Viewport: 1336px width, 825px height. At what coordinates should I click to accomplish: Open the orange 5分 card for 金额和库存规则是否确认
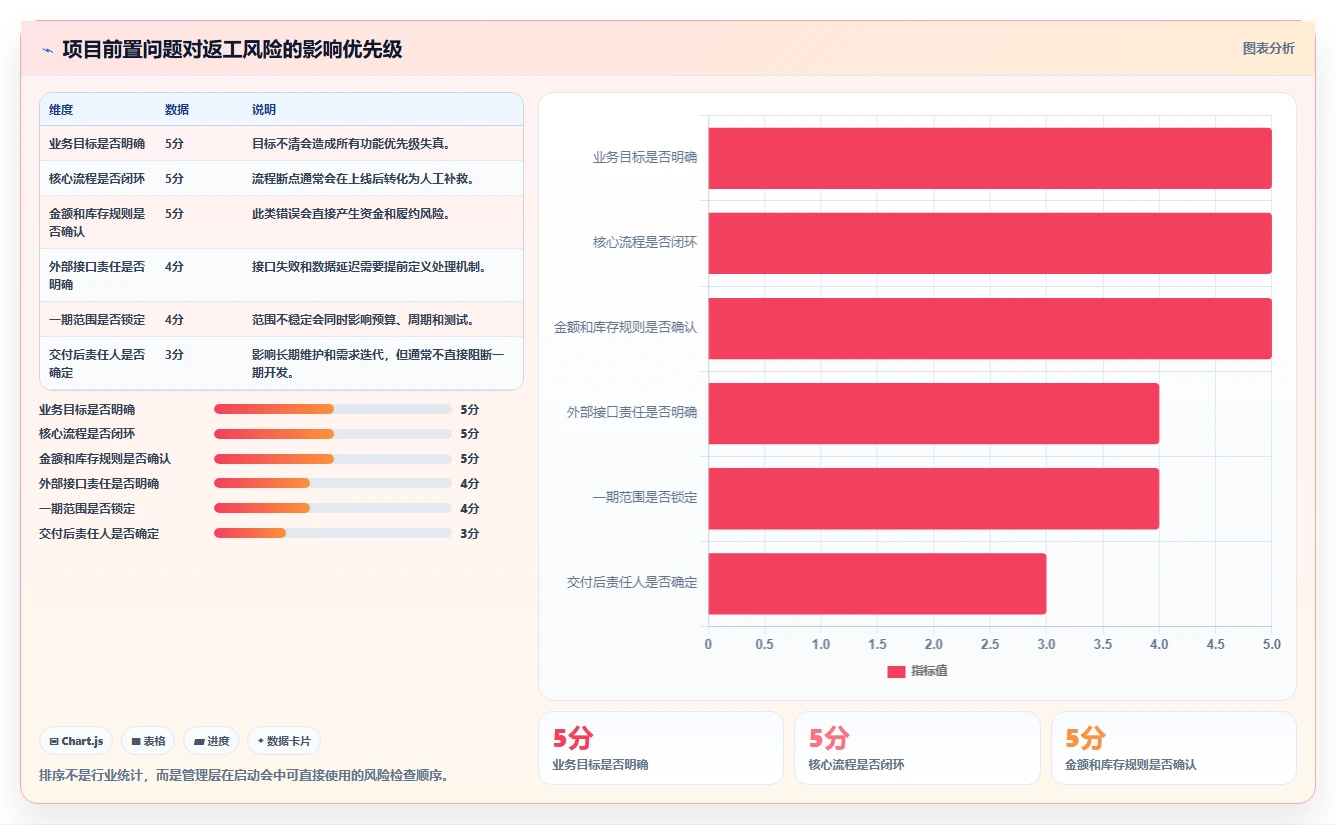tap(1174, 748)
